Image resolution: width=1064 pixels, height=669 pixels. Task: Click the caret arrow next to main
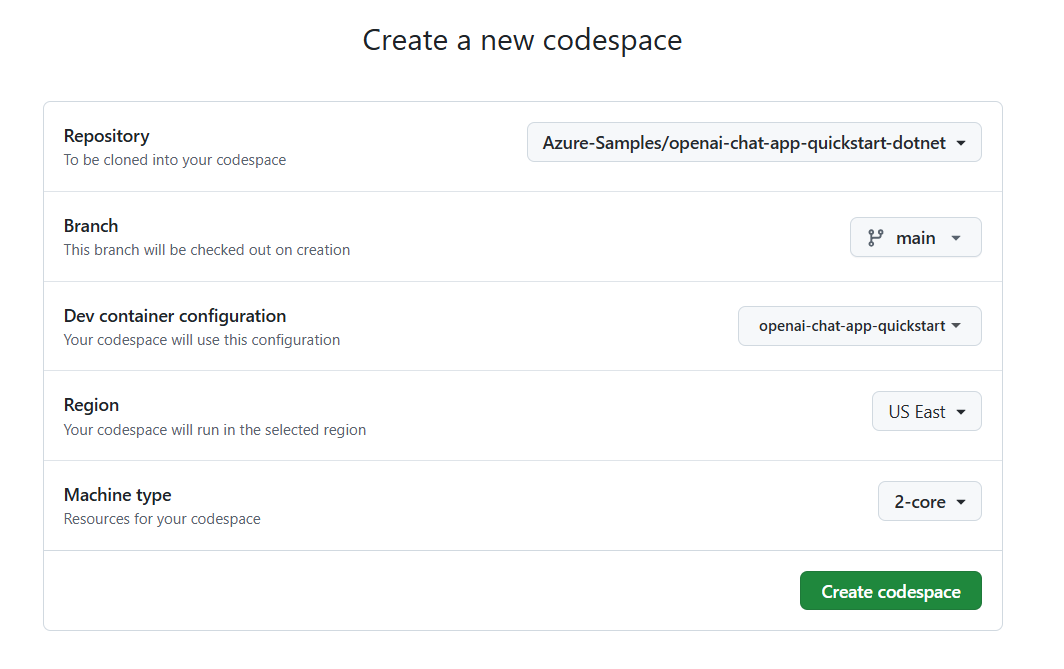coord(956,238)
